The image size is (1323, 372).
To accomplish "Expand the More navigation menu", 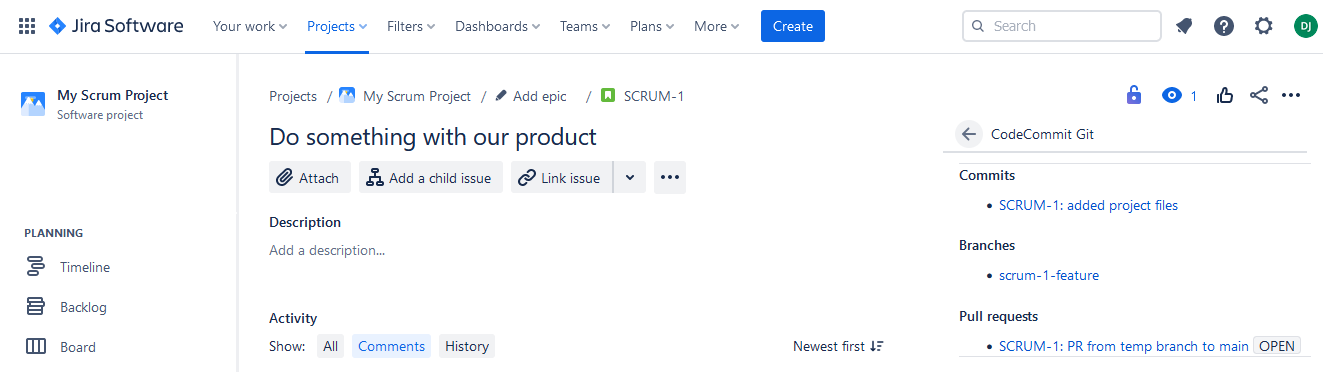I will point(717,26).
